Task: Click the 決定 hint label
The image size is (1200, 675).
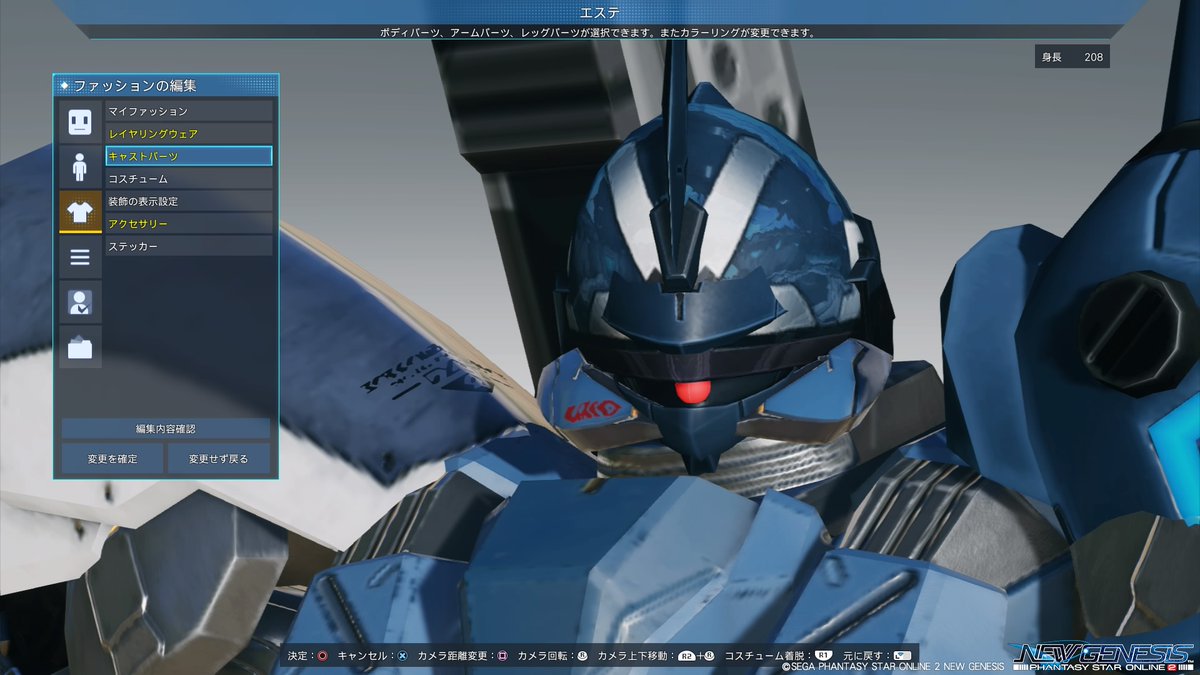Action: (298, 656)
